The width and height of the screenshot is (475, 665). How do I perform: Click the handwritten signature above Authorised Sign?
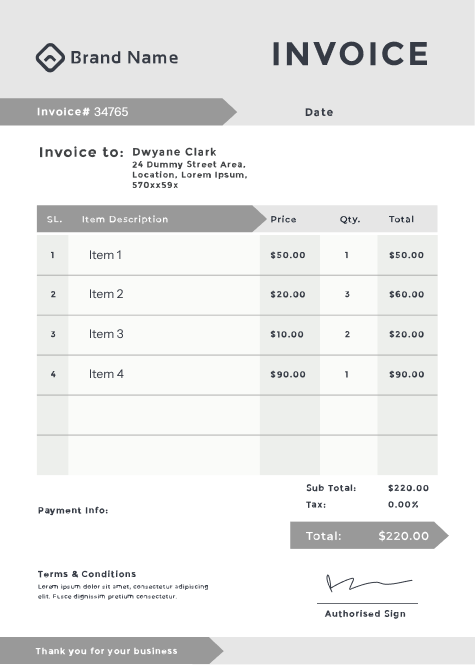[368, 583]
